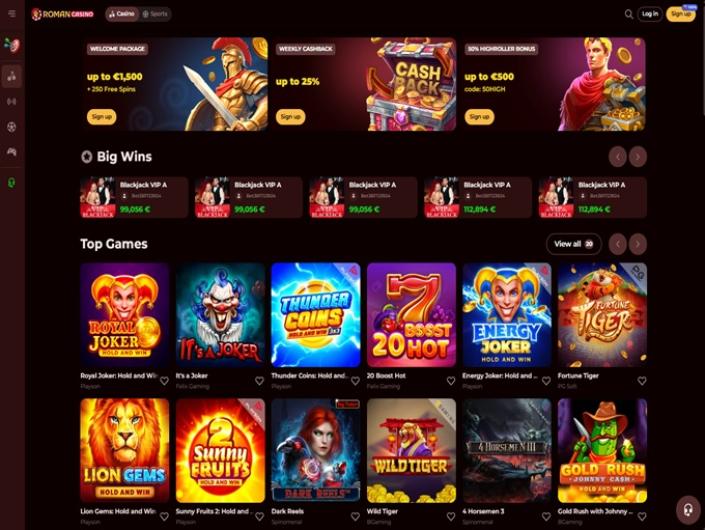705x530 pixels.
Task: Switch to the Sports tab
Action: [x=155, y=14]
